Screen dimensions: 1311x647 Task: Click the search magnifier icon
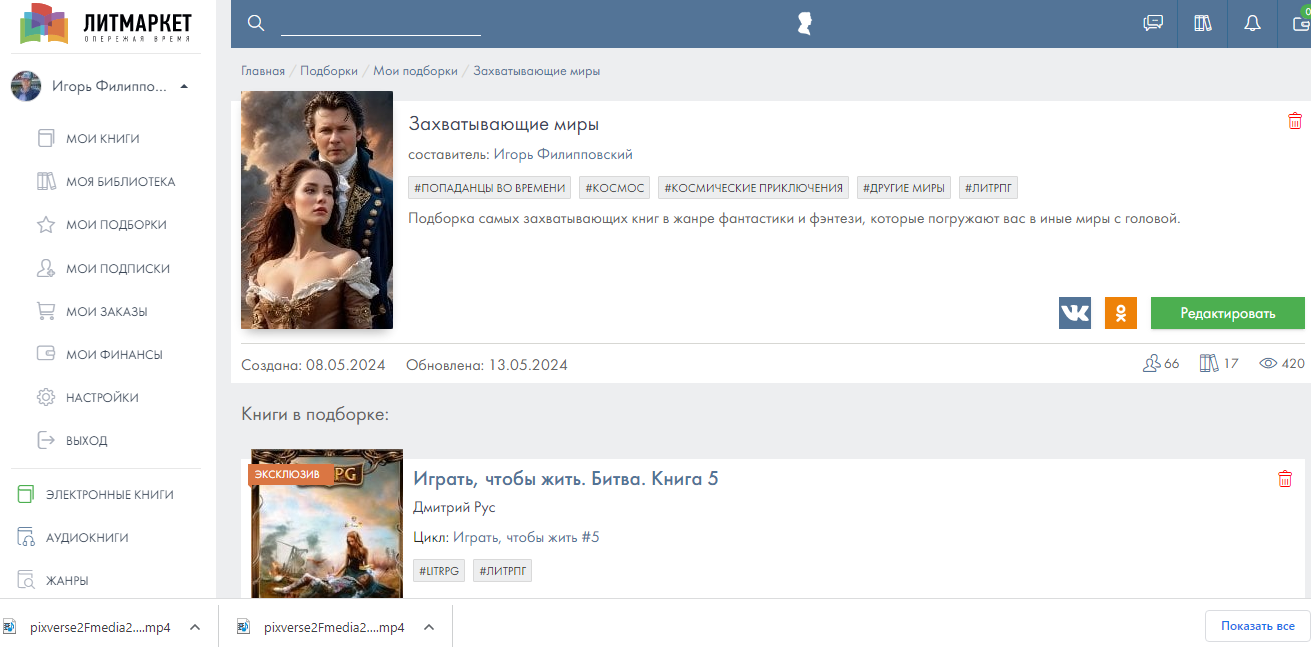pos(256,23)
